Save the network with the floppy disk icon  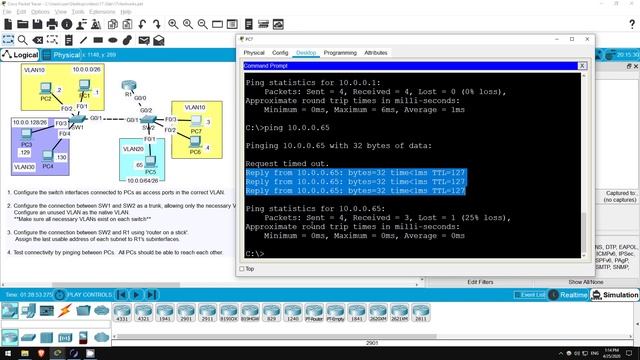pyautogui.click(x=37, y=24)
